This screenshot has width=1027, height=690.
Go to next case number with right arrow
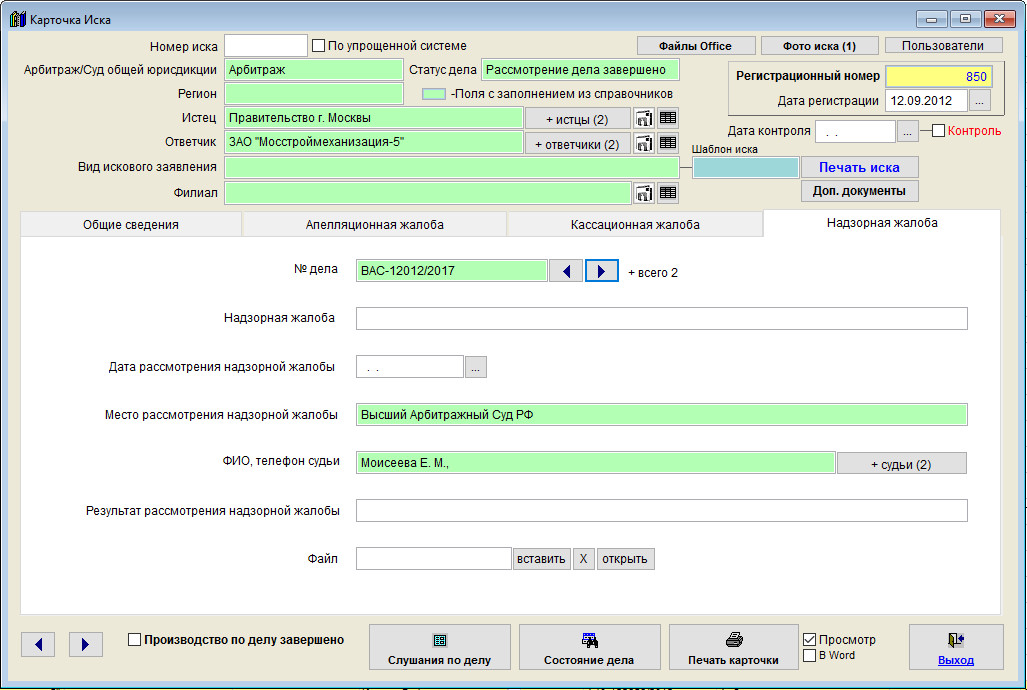point(601,271)
